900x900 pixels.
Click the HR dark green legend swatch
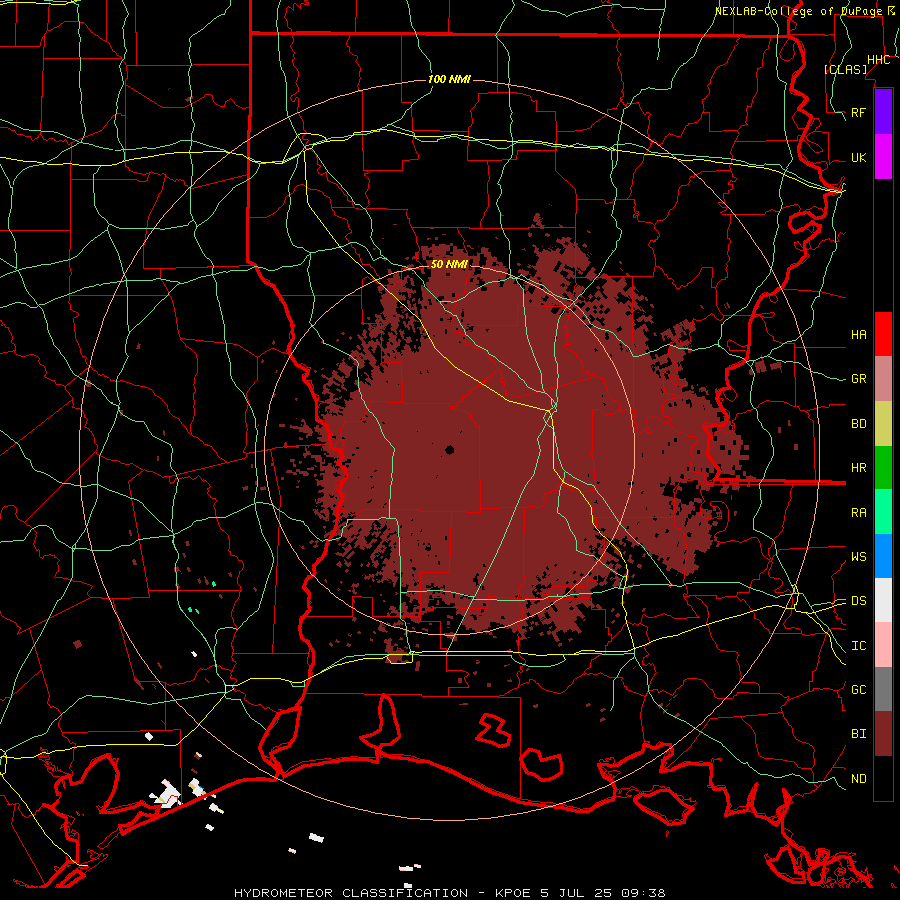coord(883,468)
